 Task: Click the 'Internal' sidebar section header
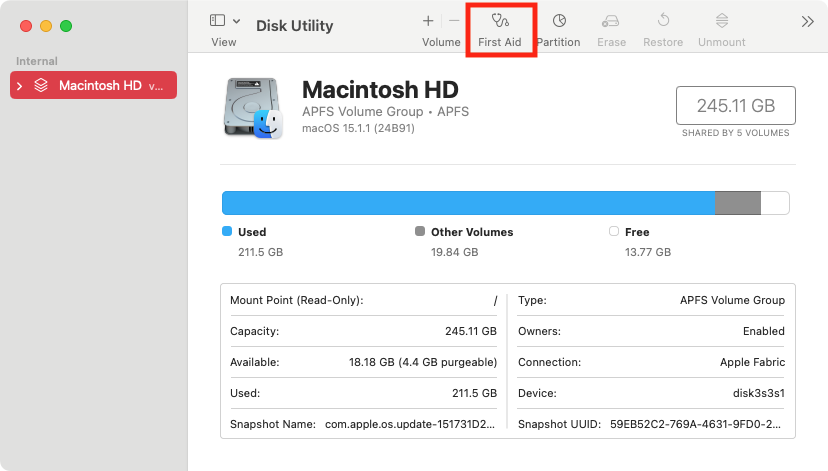(x=36, y=61)
